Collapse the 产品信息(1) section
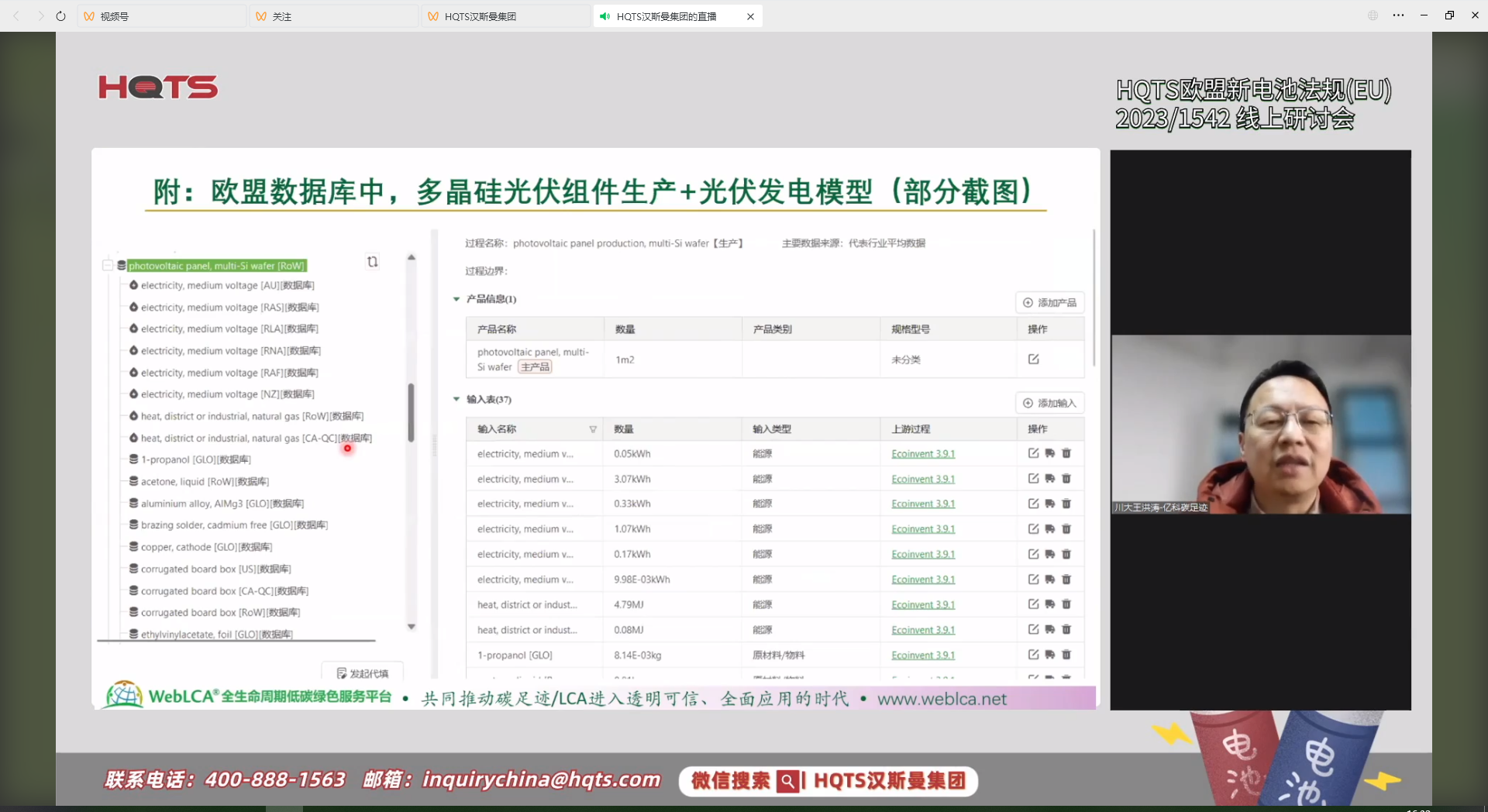Screen dimensions: 1488x812 456,299
